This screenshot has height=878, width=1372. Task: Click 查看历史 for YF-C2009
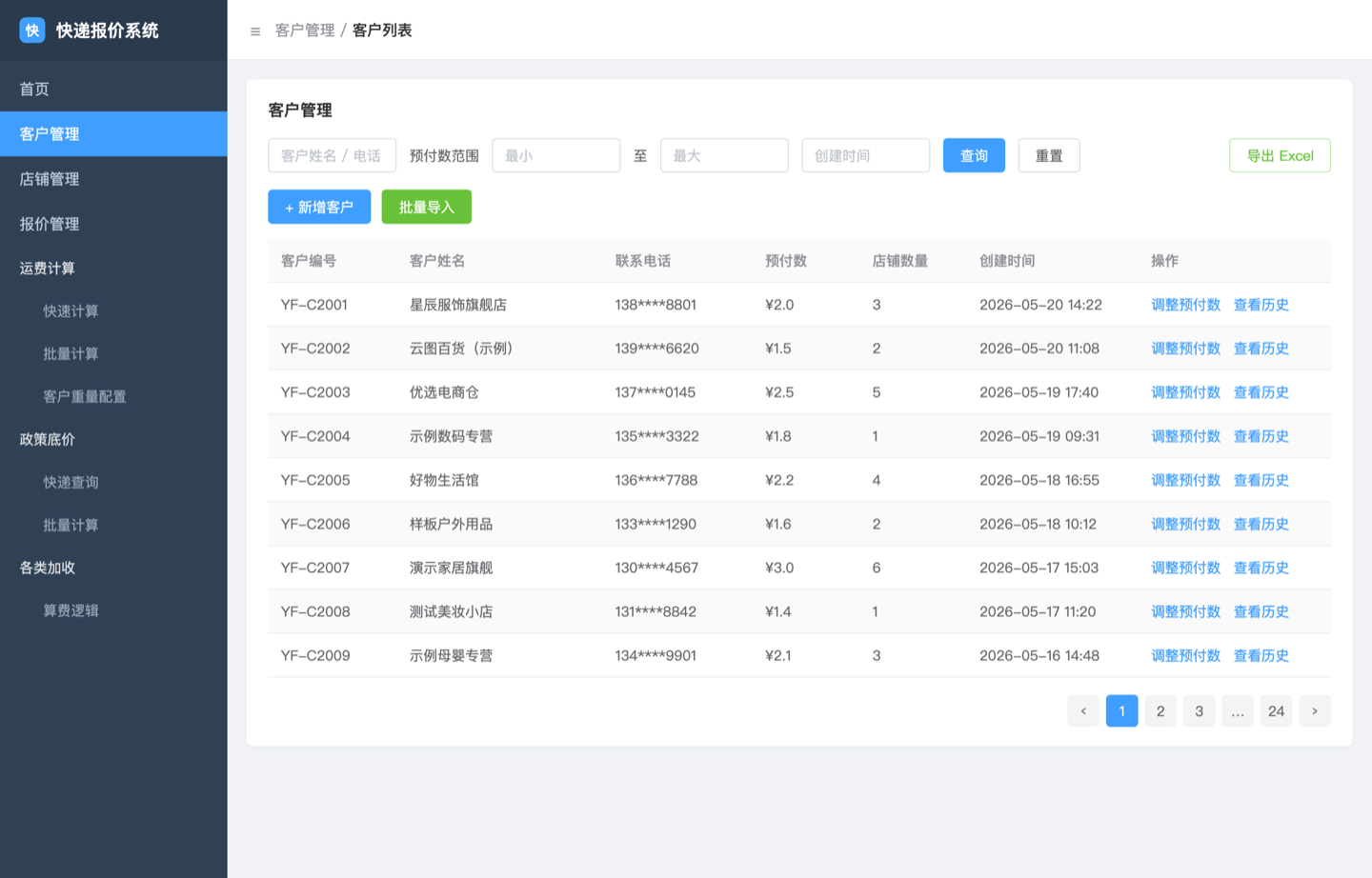click(1261, 655)
